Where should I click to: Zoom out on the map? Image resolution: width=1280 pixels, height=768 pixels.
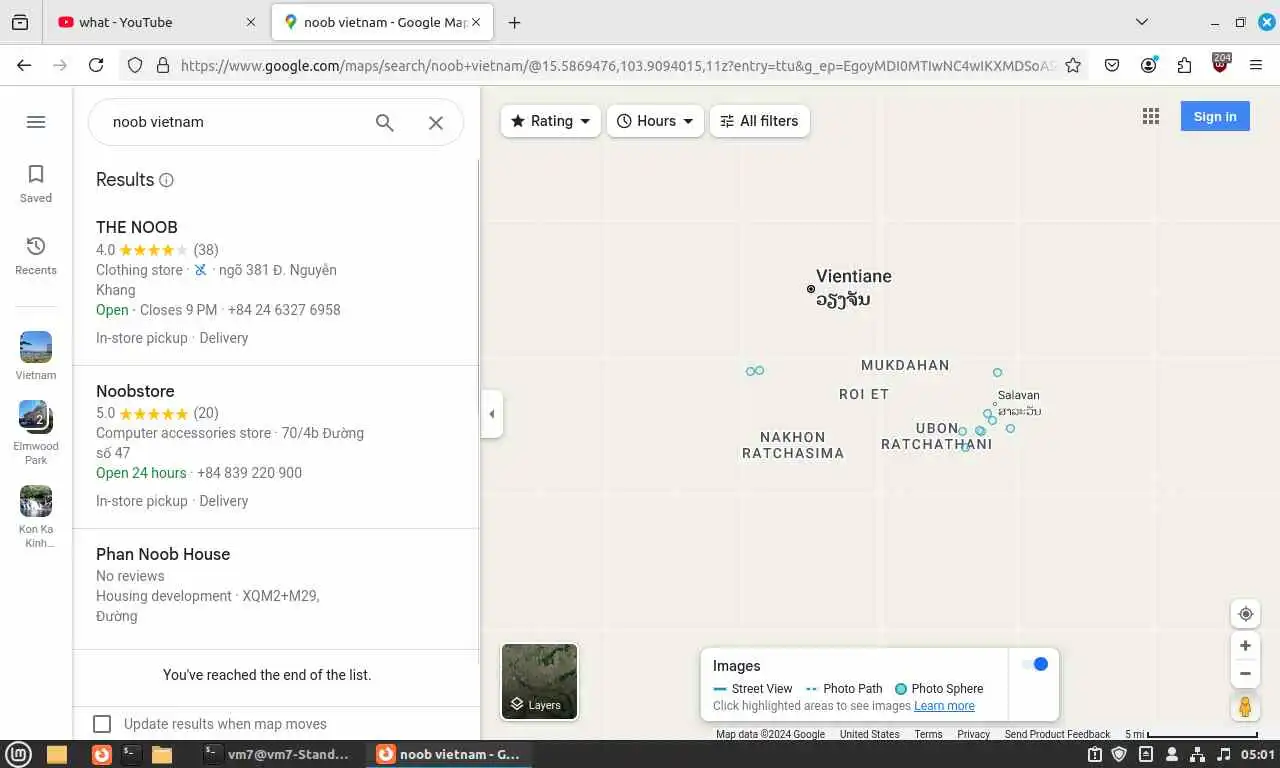pyautogui.click(x=1245, y=674)
